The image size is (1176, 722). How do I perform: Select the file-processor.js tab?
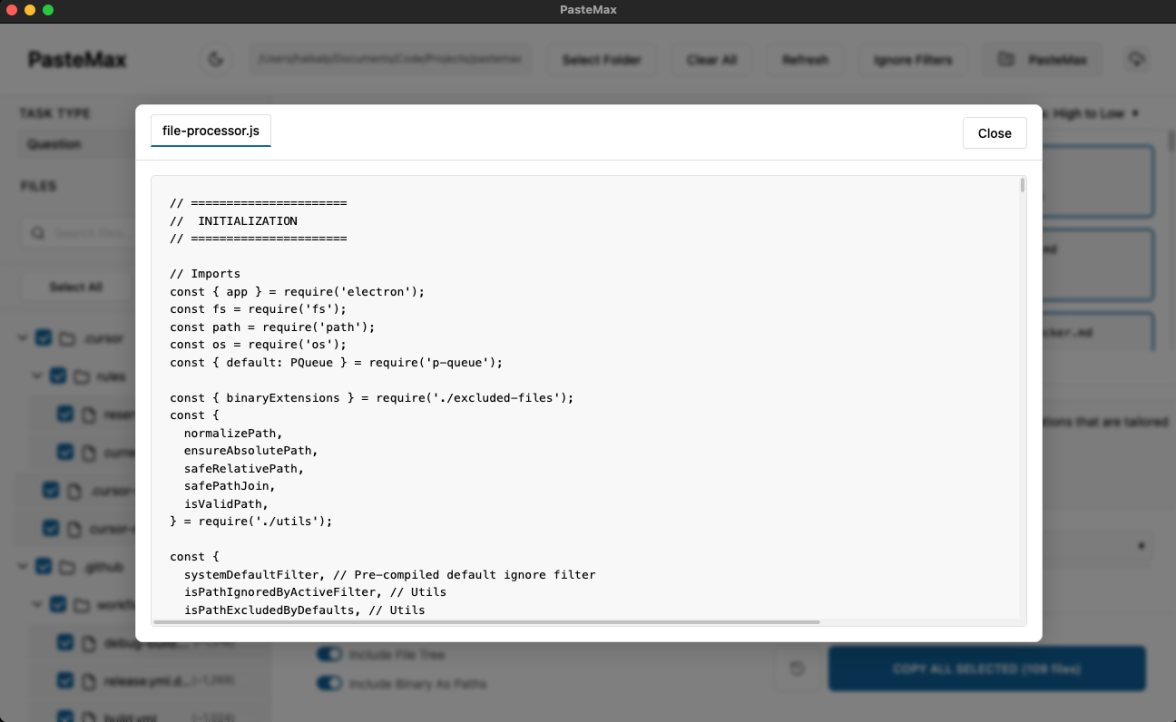point(211,131)
